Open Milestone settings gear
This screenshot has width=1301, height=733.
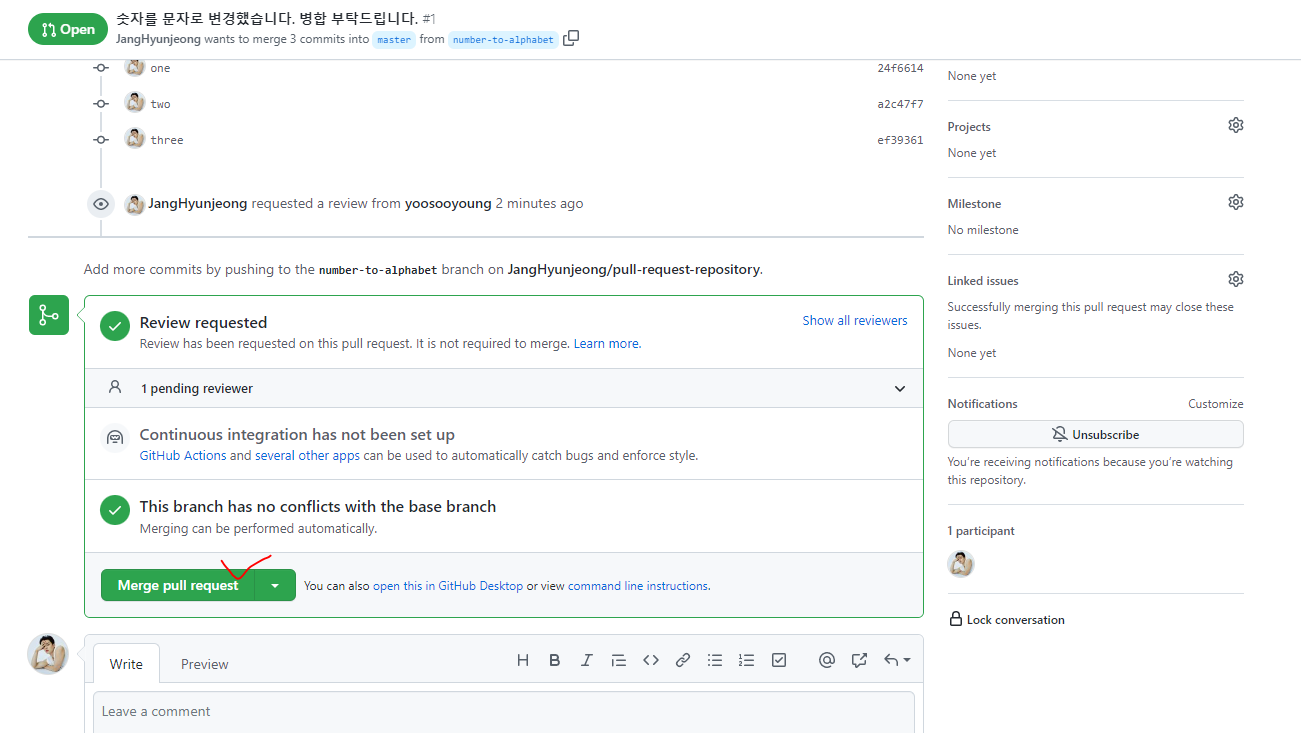(1236, 202)
